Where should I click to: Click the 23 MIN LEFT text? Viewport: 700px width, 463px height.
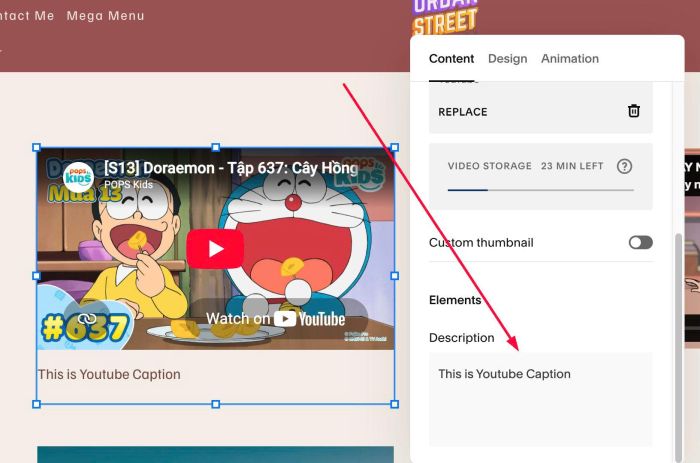pos(572,166)
